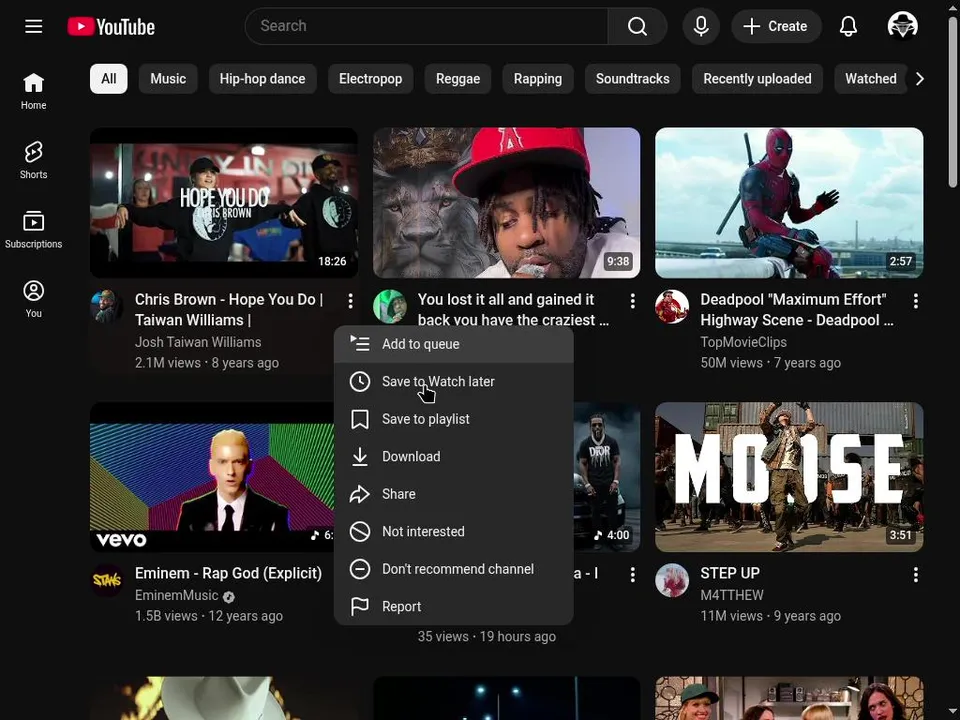Focus the Search input field
The image size is (960, 720).
coord(427,26)
